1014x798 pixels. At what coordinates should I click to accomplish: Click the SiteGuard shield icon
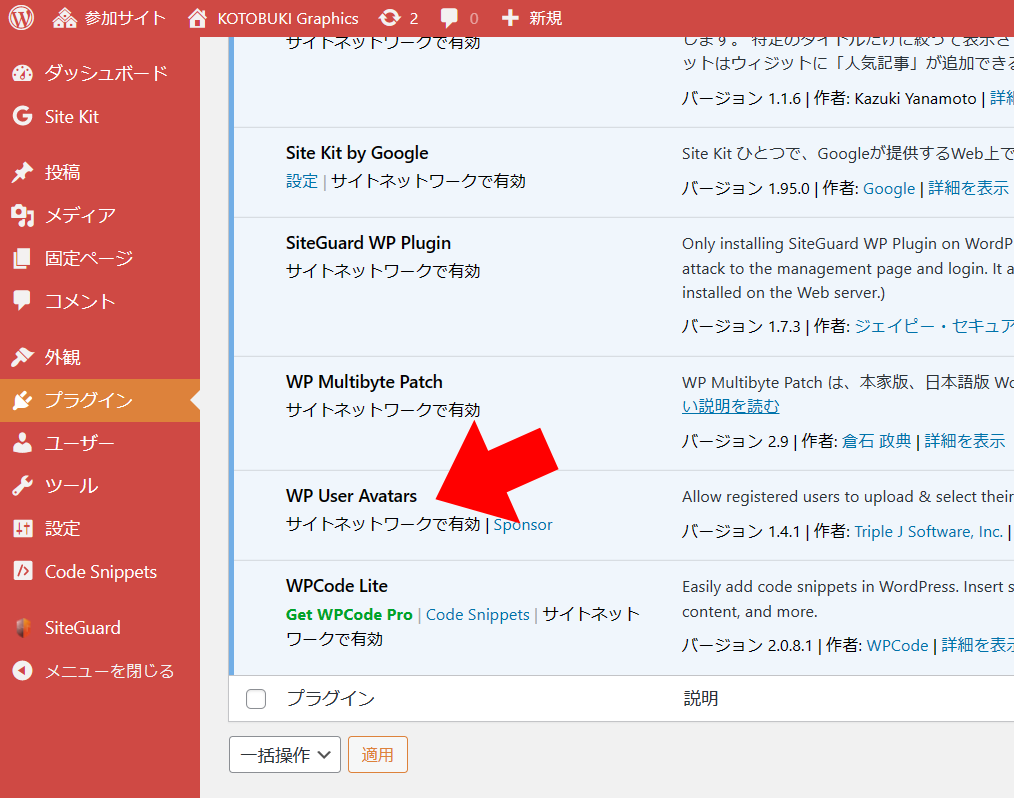[x=22, y=628]
